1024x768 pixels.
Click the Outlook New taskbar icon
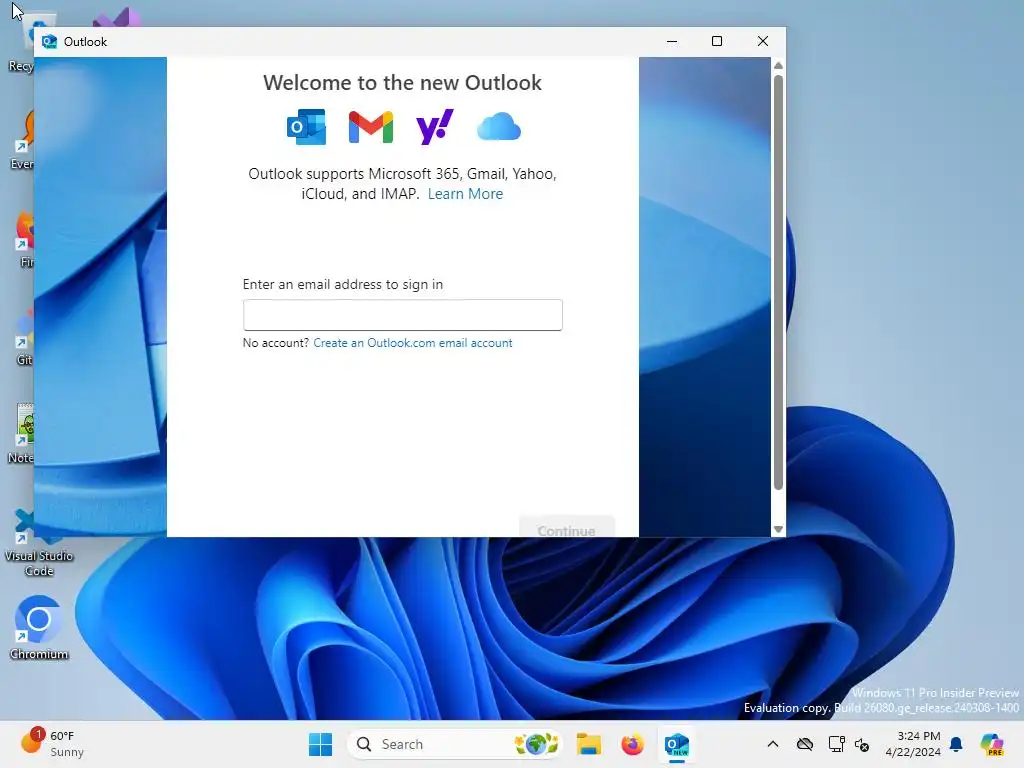[x=677, y=744]
